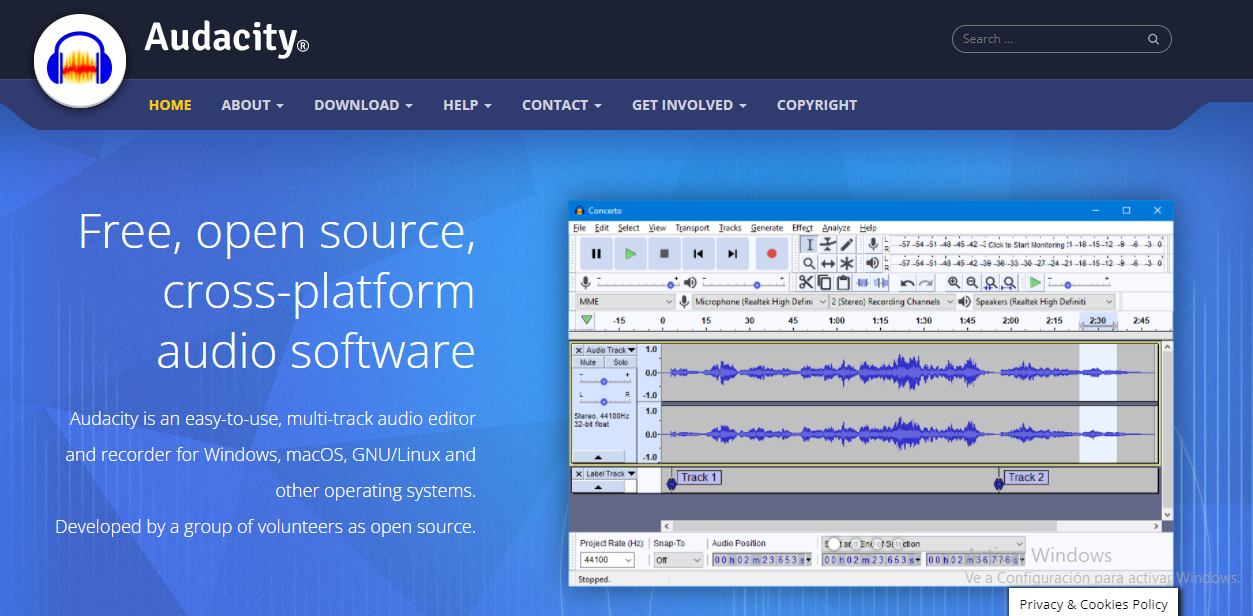The height and width of the screenshot is (616, 1253).
Task: Open the Snap-To dropdown
Action: click(x=678, y=560)
